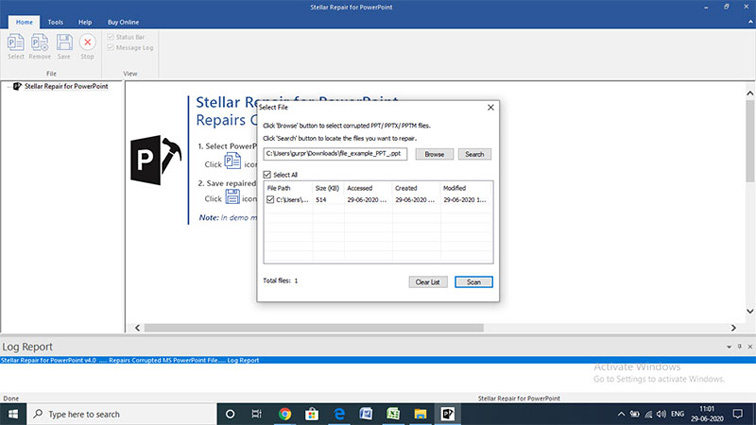Toggle the Status Bar checkbox
The height and width of the screenshot is (425, 756).
pos(111,37)
